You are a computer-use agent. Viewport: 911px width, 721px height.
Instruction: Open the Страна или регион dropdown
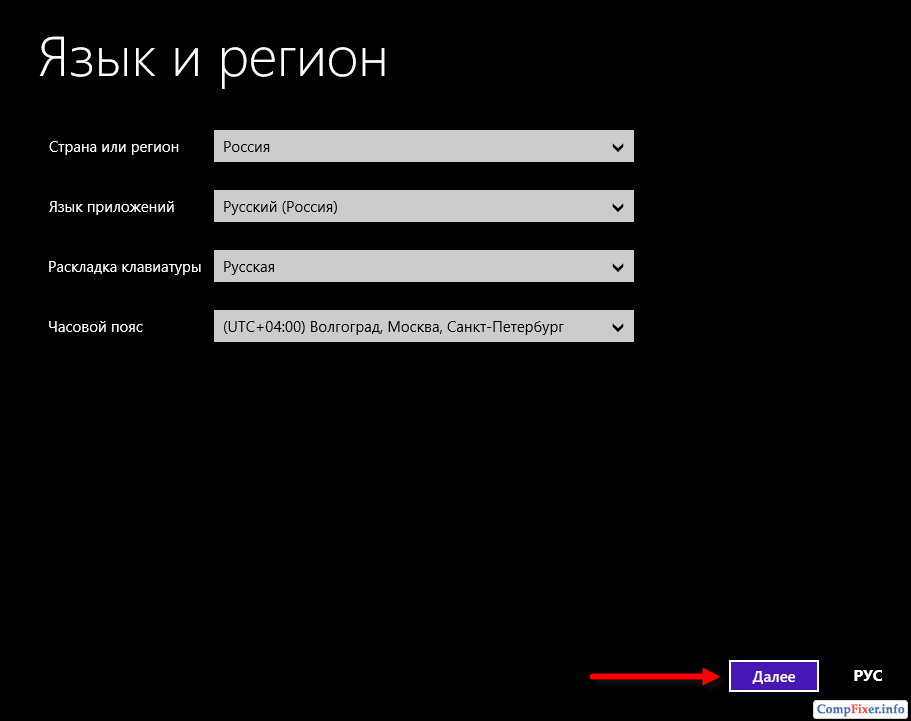[423, 147]
